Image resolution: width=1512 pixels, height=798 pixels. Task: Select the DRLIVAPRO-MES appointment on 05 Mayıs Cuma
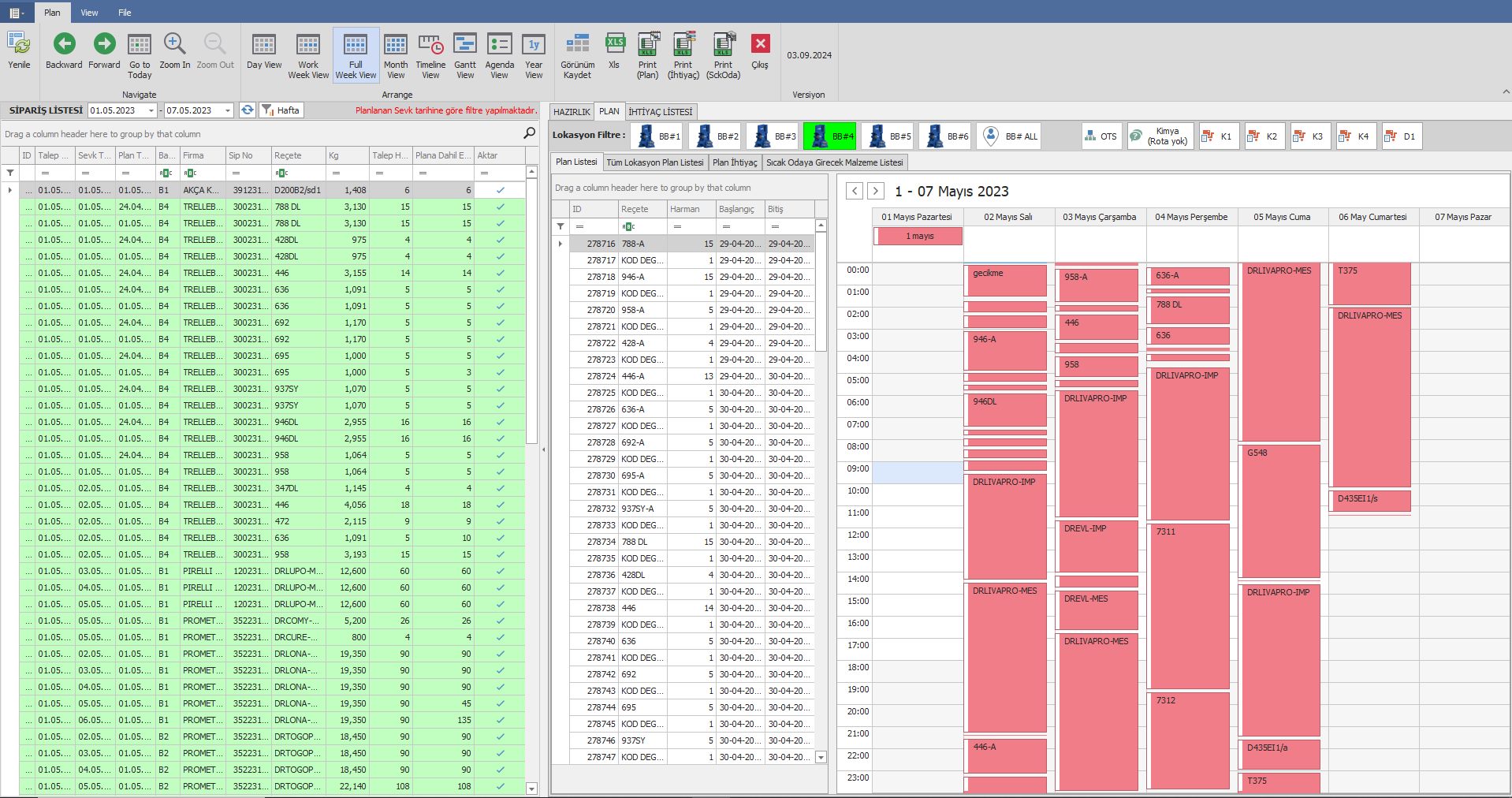tap(1279, 352)
